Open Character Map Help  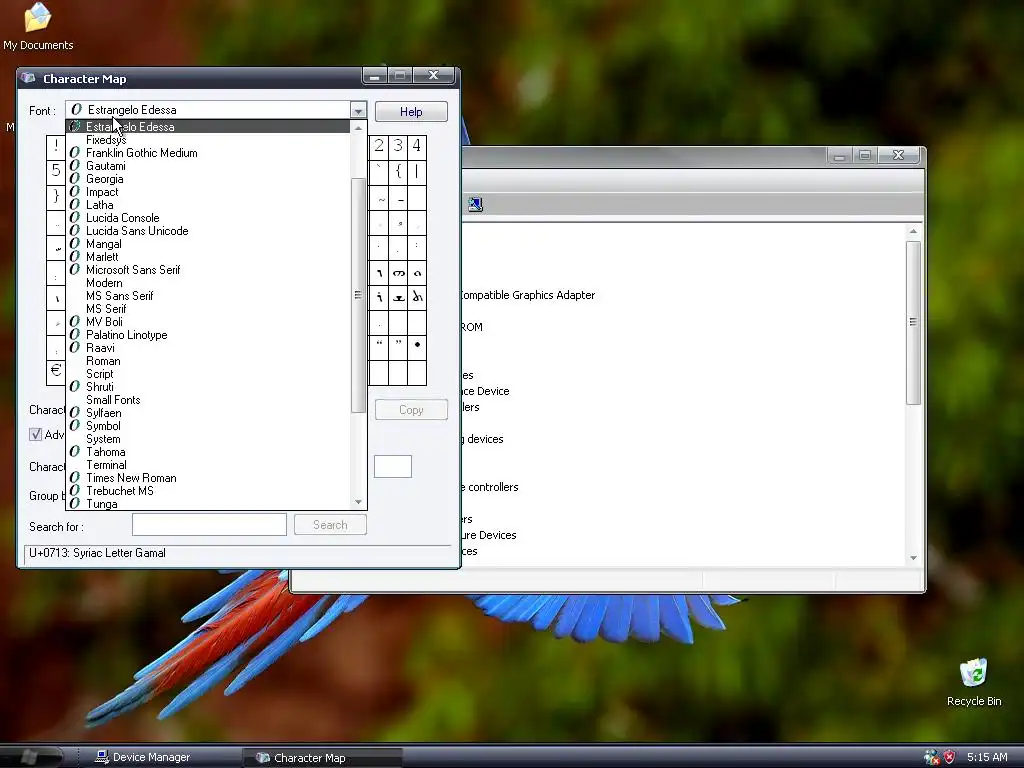[x=411, y=112]
